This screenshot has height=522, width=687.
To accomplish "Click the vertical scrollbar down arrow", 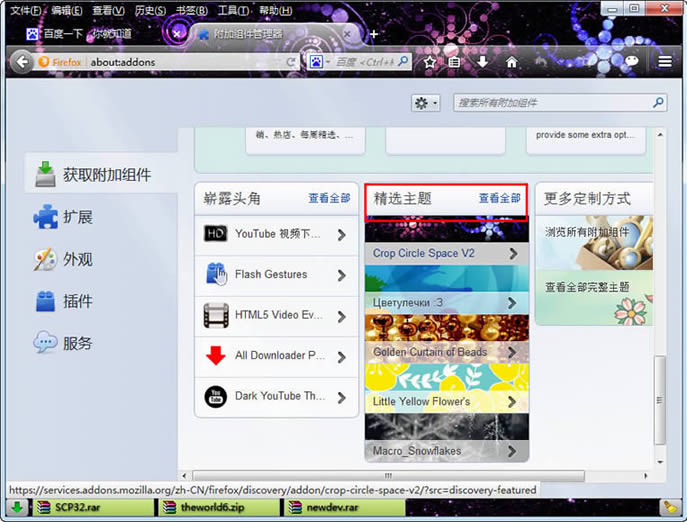I will (660, 462).
